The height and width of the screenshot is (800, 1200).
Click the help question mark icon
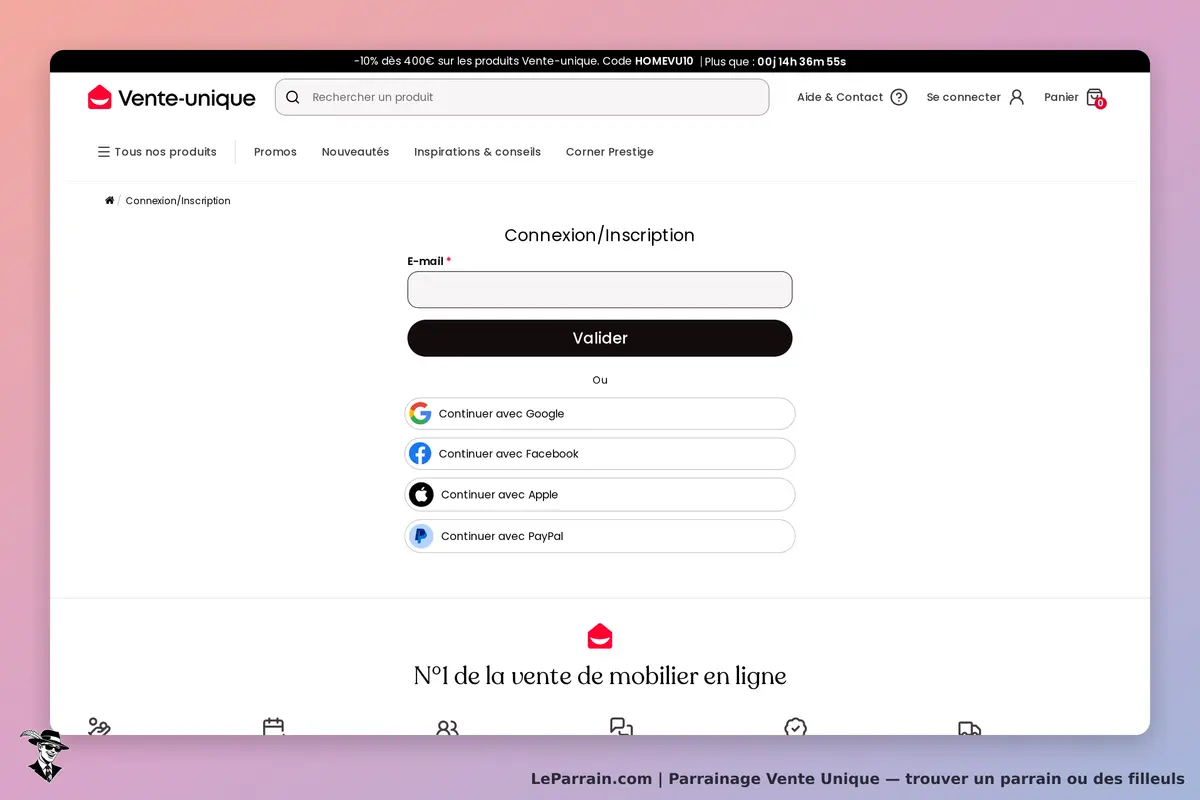pos(899,97)
